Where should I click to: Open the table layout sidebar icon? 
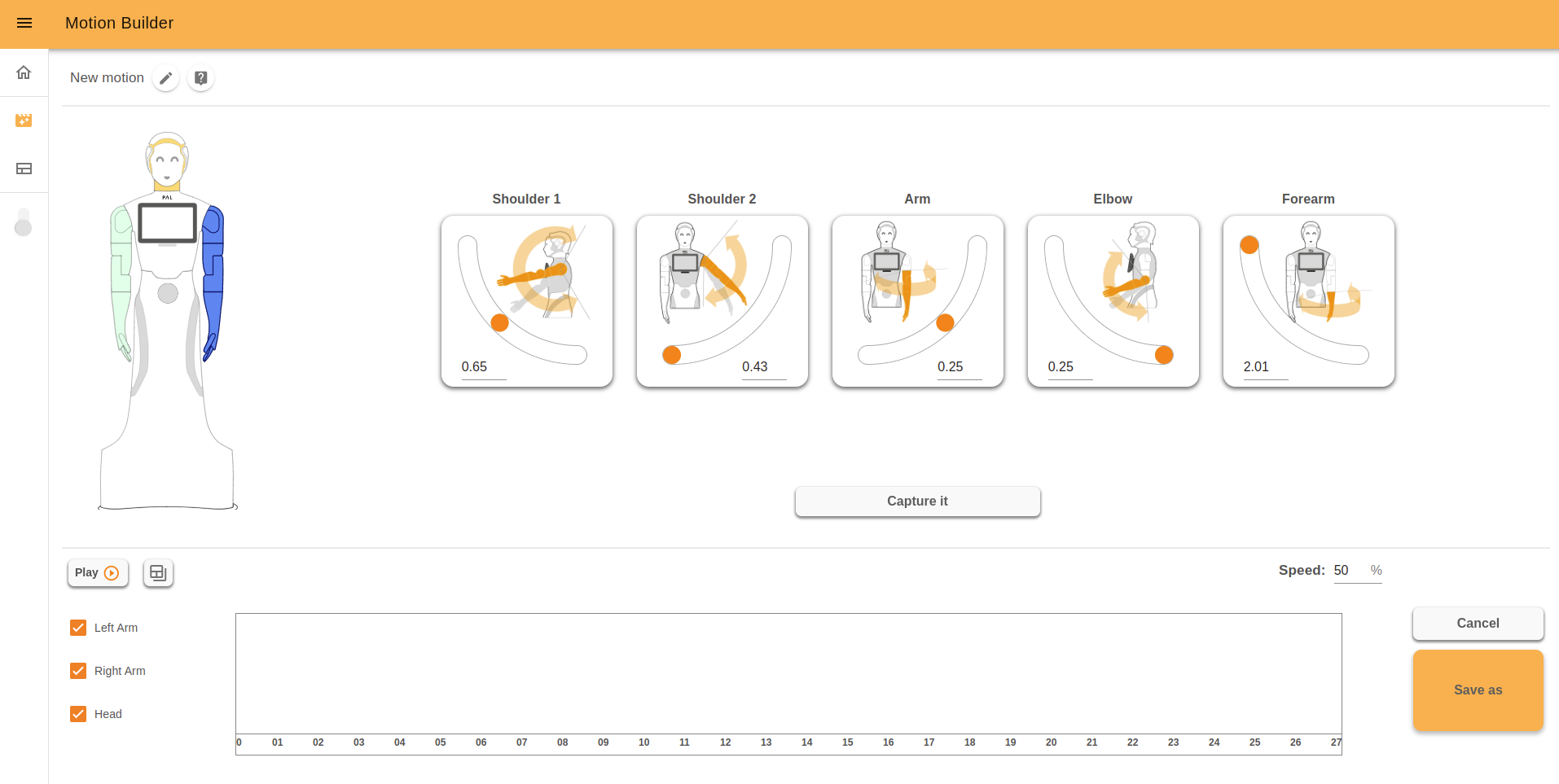coord(24,169)
